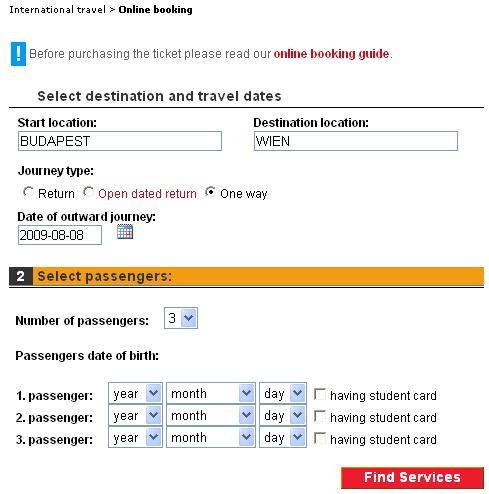This screenshot has height=494, width=489.
Task: Expand day dropdown for 1. passenger
Action: click(283, 393)
